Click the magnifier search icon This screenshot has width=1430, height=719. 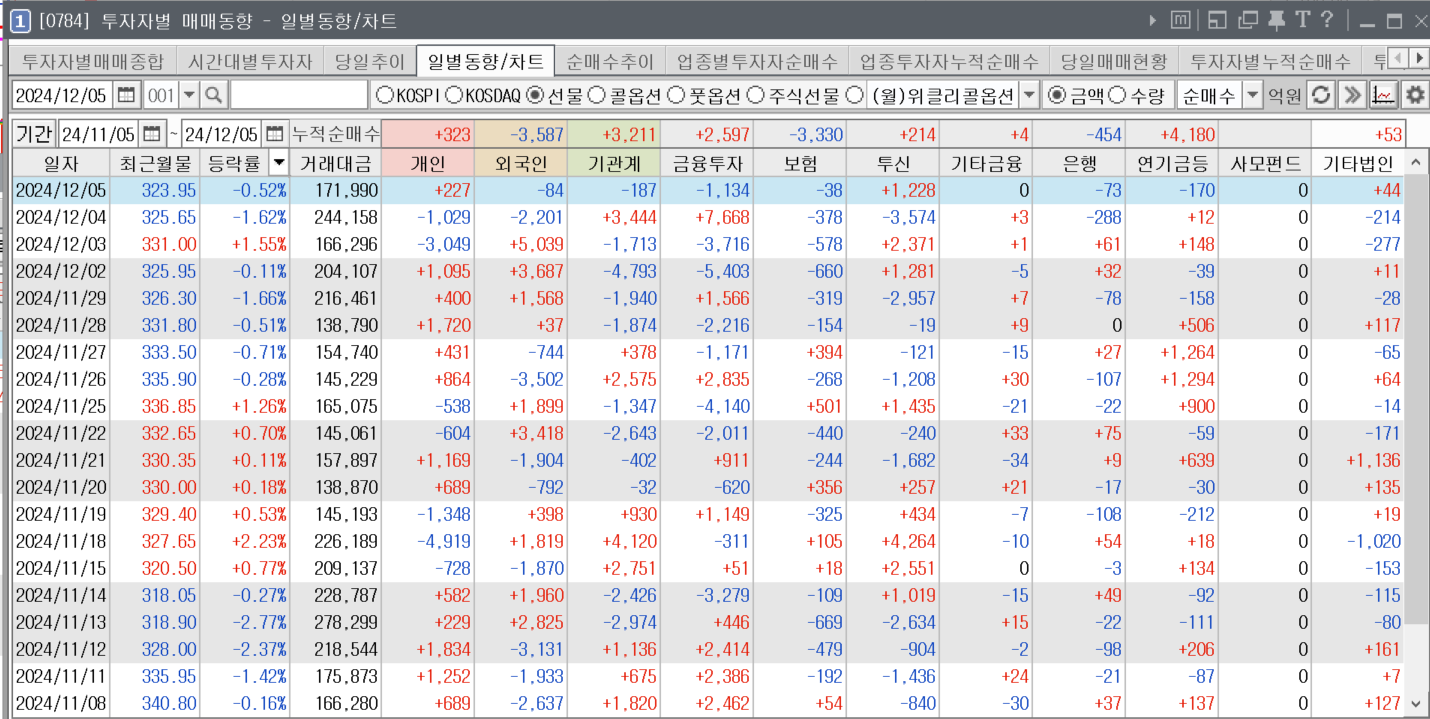(214, 96)
